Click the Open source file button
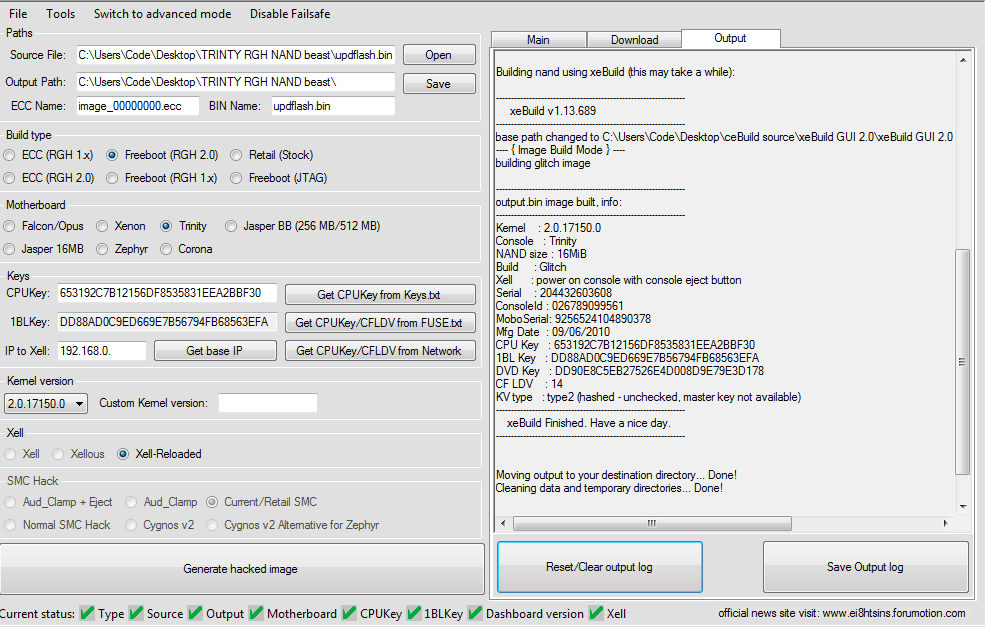 click(x=438, y=55)
